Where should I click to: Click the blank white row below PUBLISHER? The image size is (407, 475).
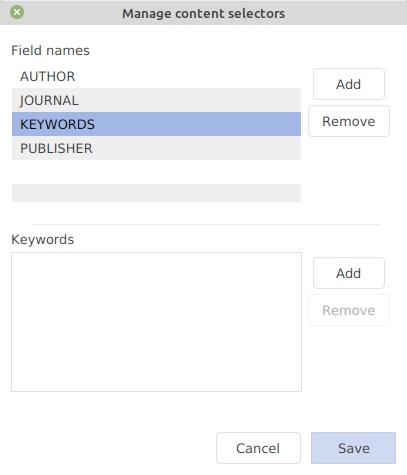coord(156,172)
